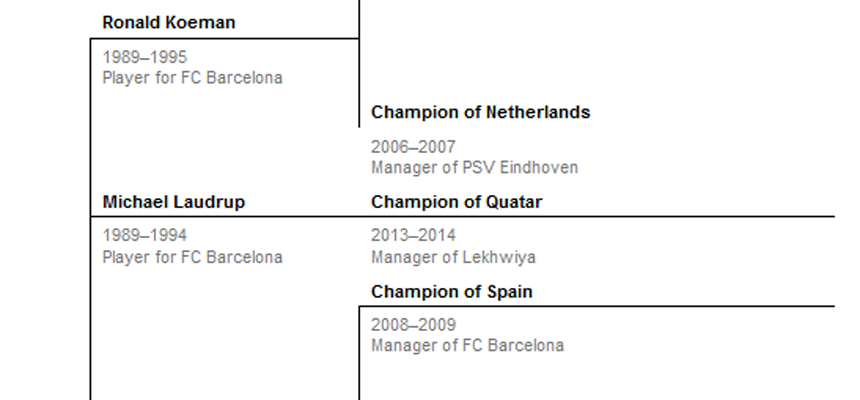Viewport: 860px width, 400px height.
Task: Select Koeman's Player for FC Barcelona text
Action: coord(193,78)
